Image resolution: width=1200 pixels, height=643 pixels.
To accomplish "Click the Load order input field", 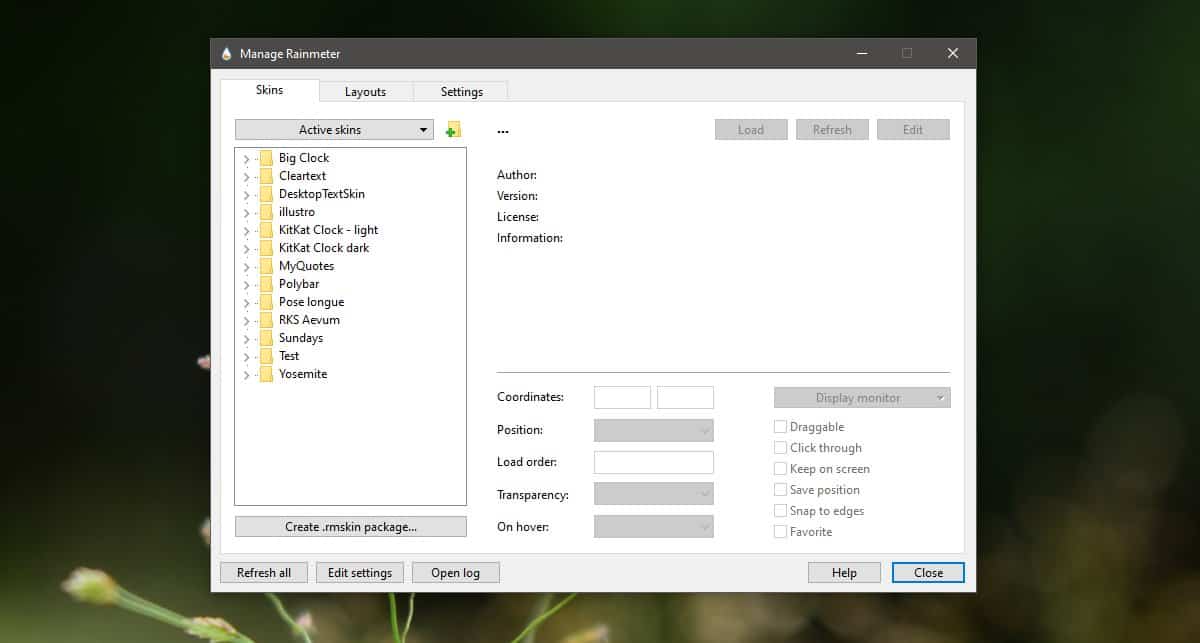I will tap(654, 462).
